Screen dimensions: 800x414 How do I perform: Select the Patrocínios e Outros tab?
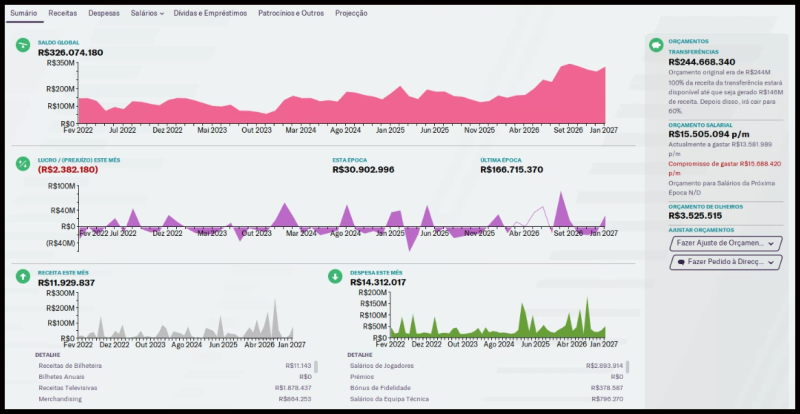point(291,13)
